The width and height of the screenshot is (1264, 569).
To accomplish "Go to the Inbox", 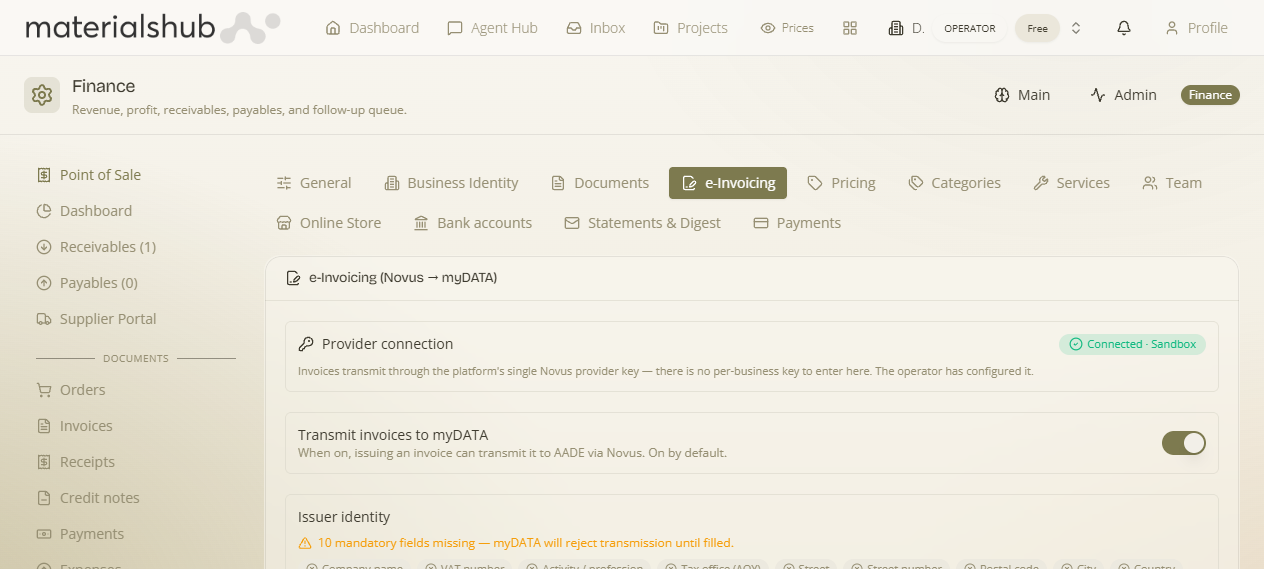I will pyautogui.click(x=595, y=28).
